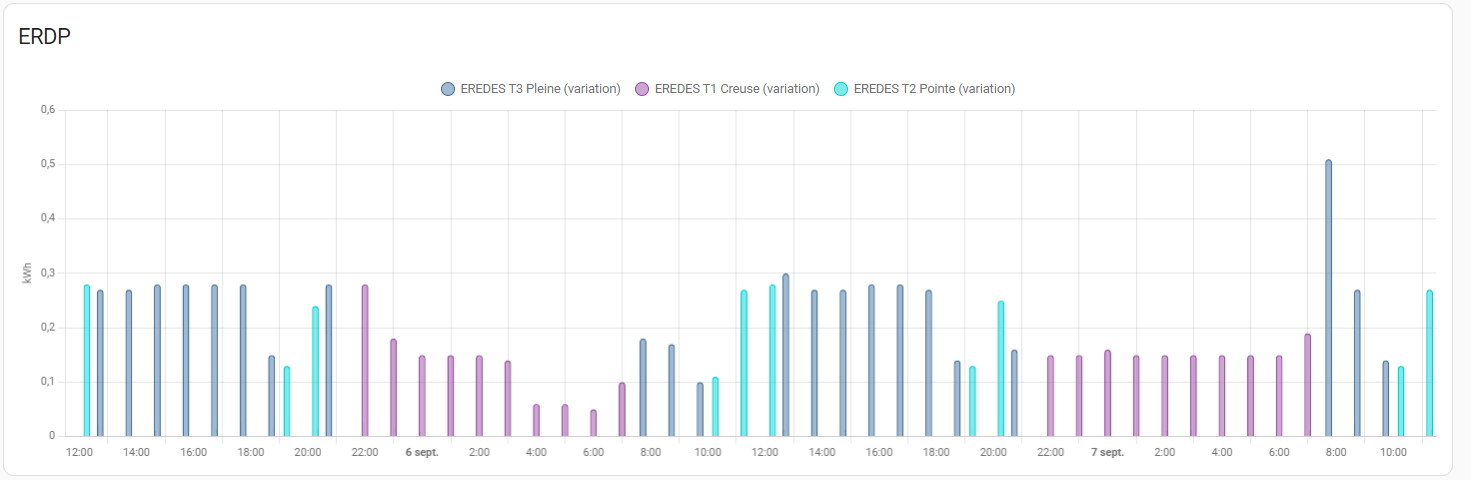
Task: Click the "7 sept." date marker
Action: coord(1107,453)
